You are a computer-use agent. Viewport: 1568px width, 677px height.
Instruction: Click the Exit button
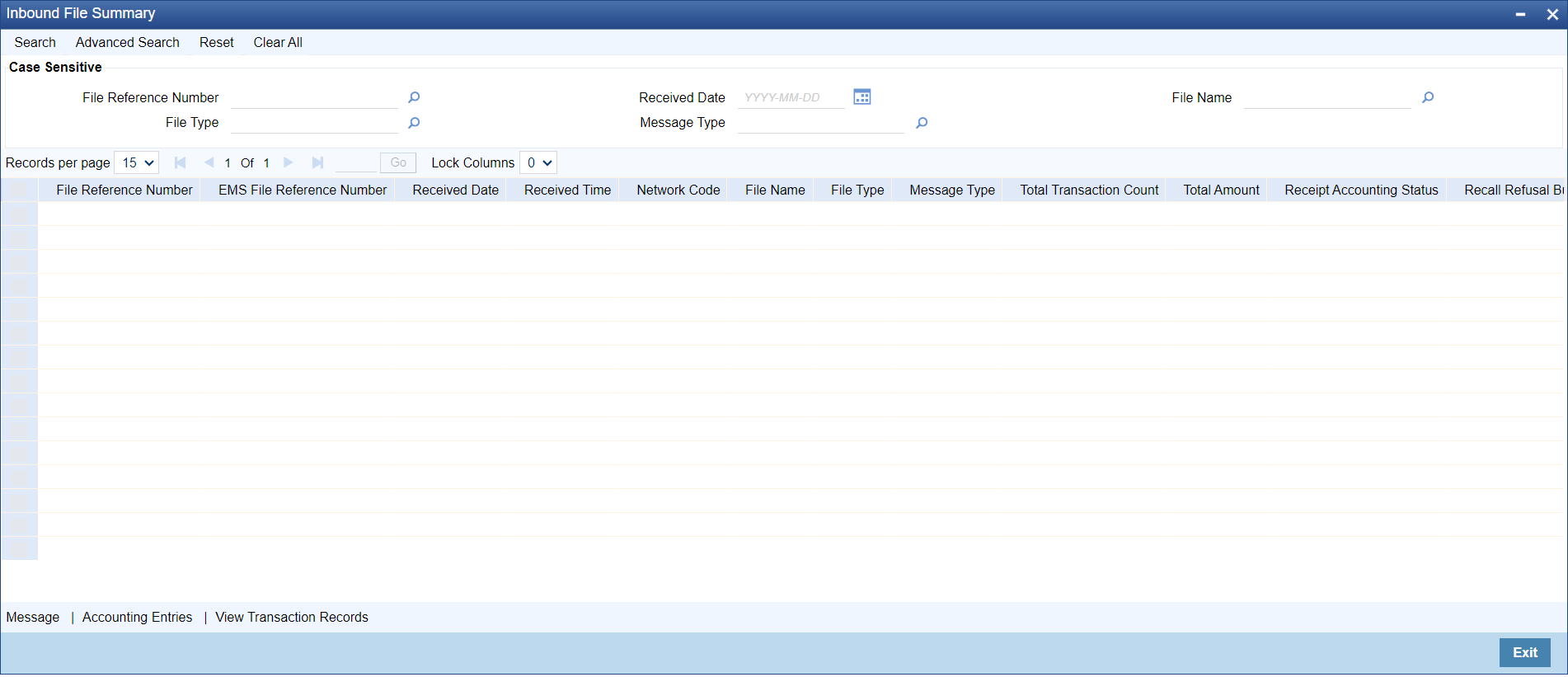1524,652
